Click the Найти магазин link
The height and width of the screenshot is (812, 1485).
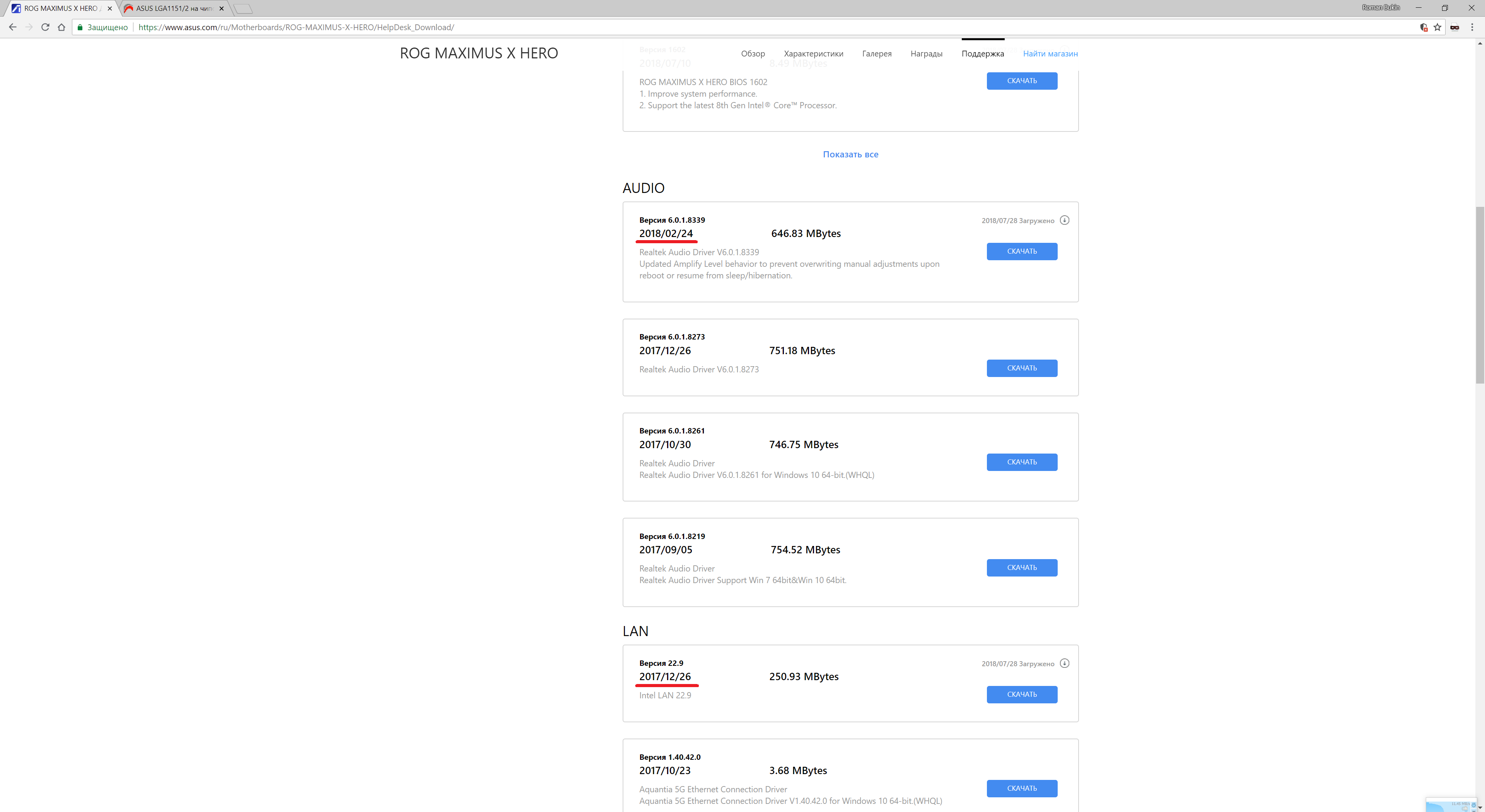1050,54
